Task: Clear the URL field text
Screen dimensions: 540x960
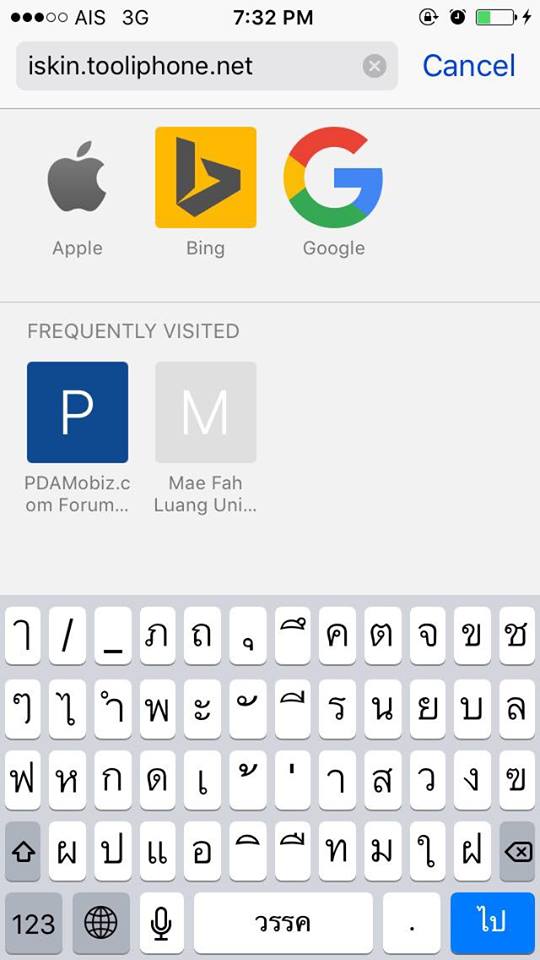Action: [374, 66]
